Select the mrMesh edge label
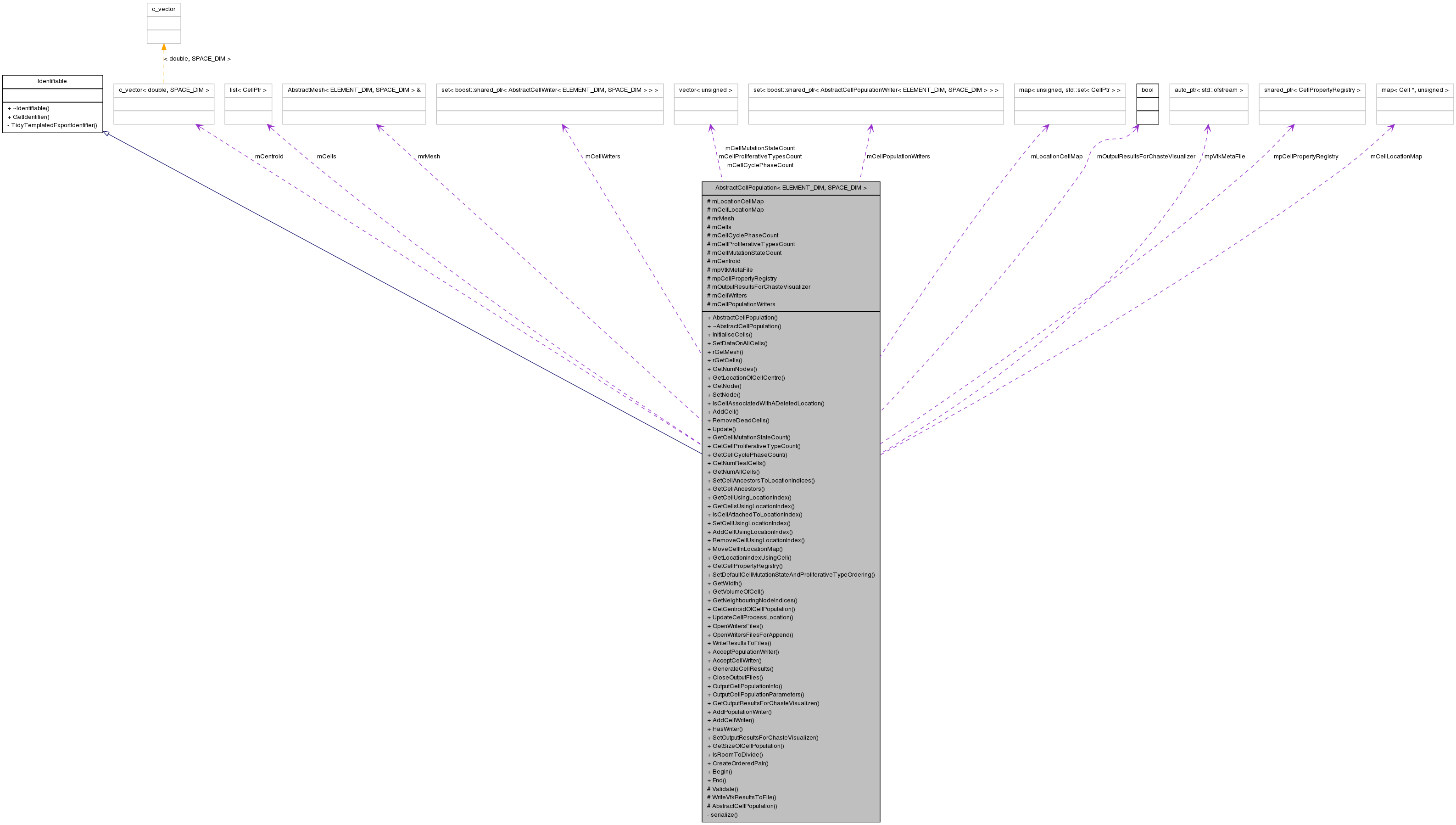The height and width of the screenshot is (825, 1456). click(429, 157)
